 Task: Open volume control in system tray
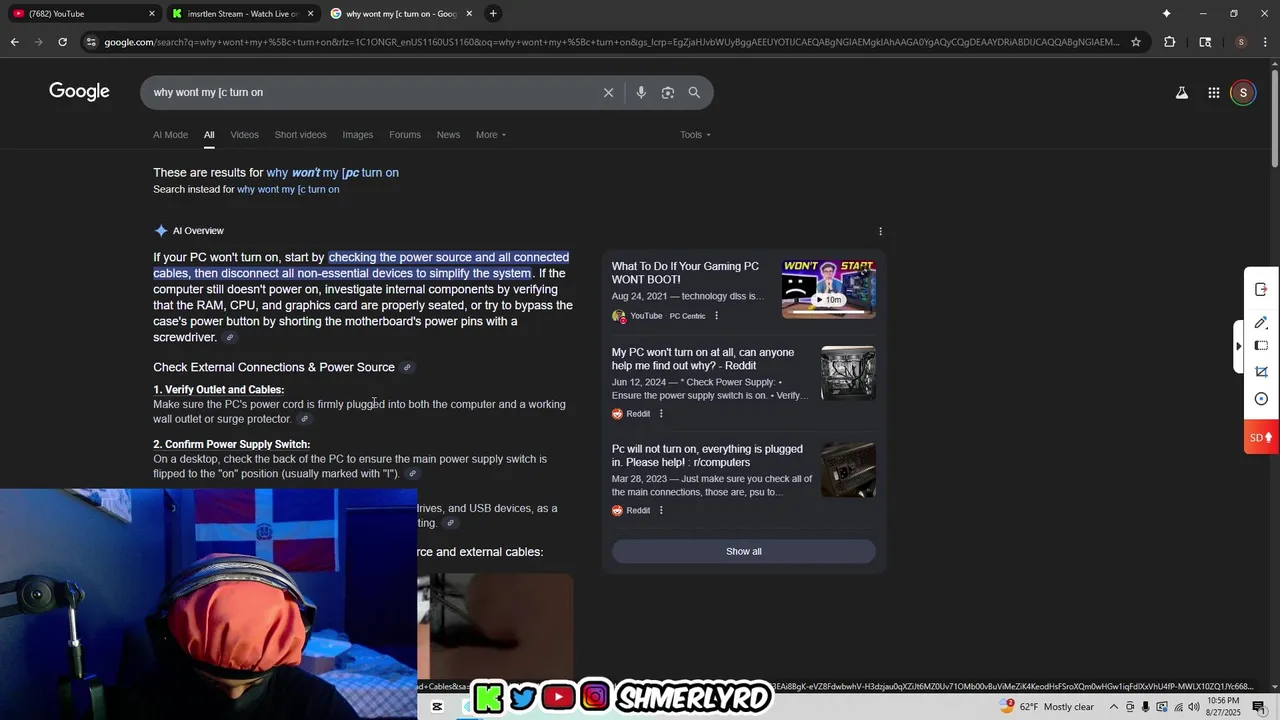point(1194,707)
